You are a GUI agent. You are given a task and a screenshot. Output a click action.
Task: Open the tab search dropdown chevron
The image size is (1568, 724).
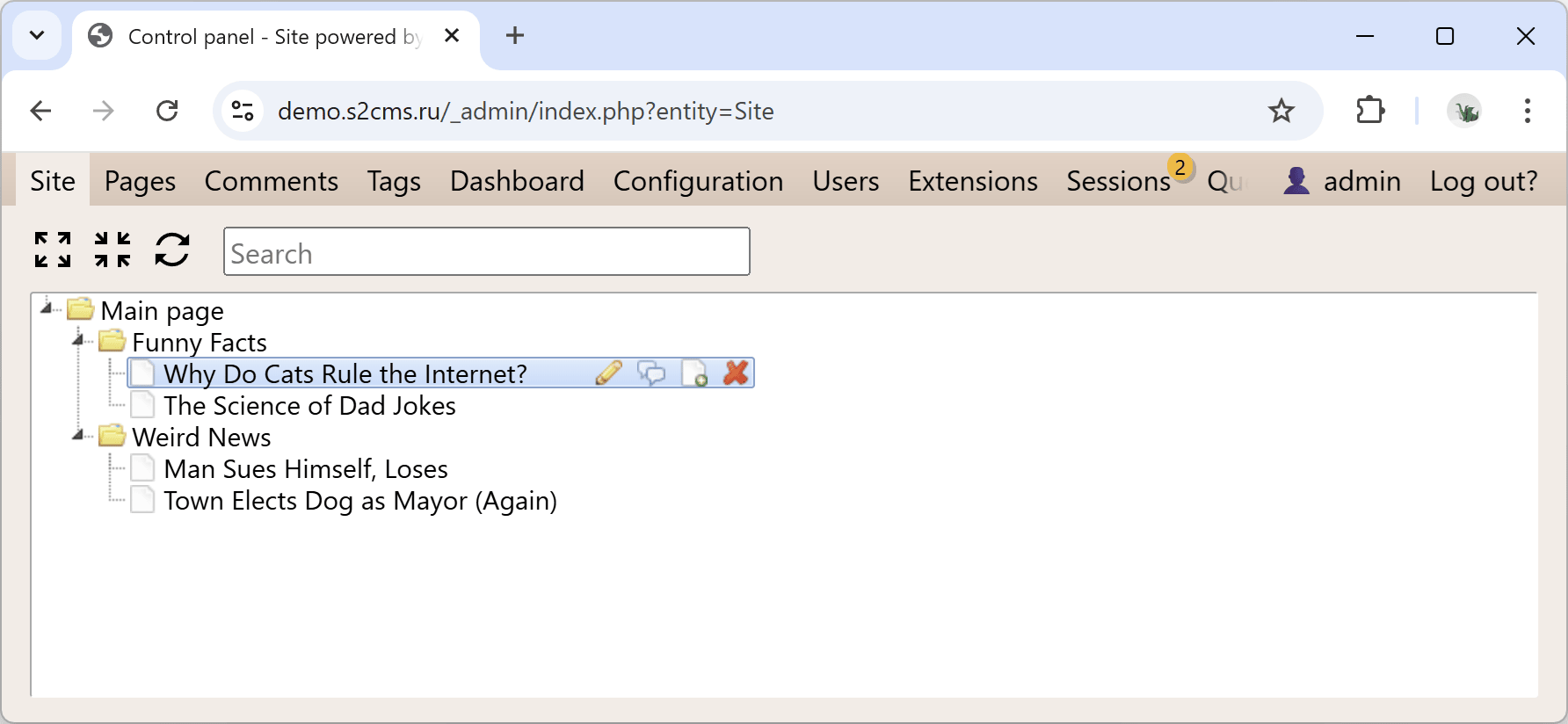coord(37,35)
